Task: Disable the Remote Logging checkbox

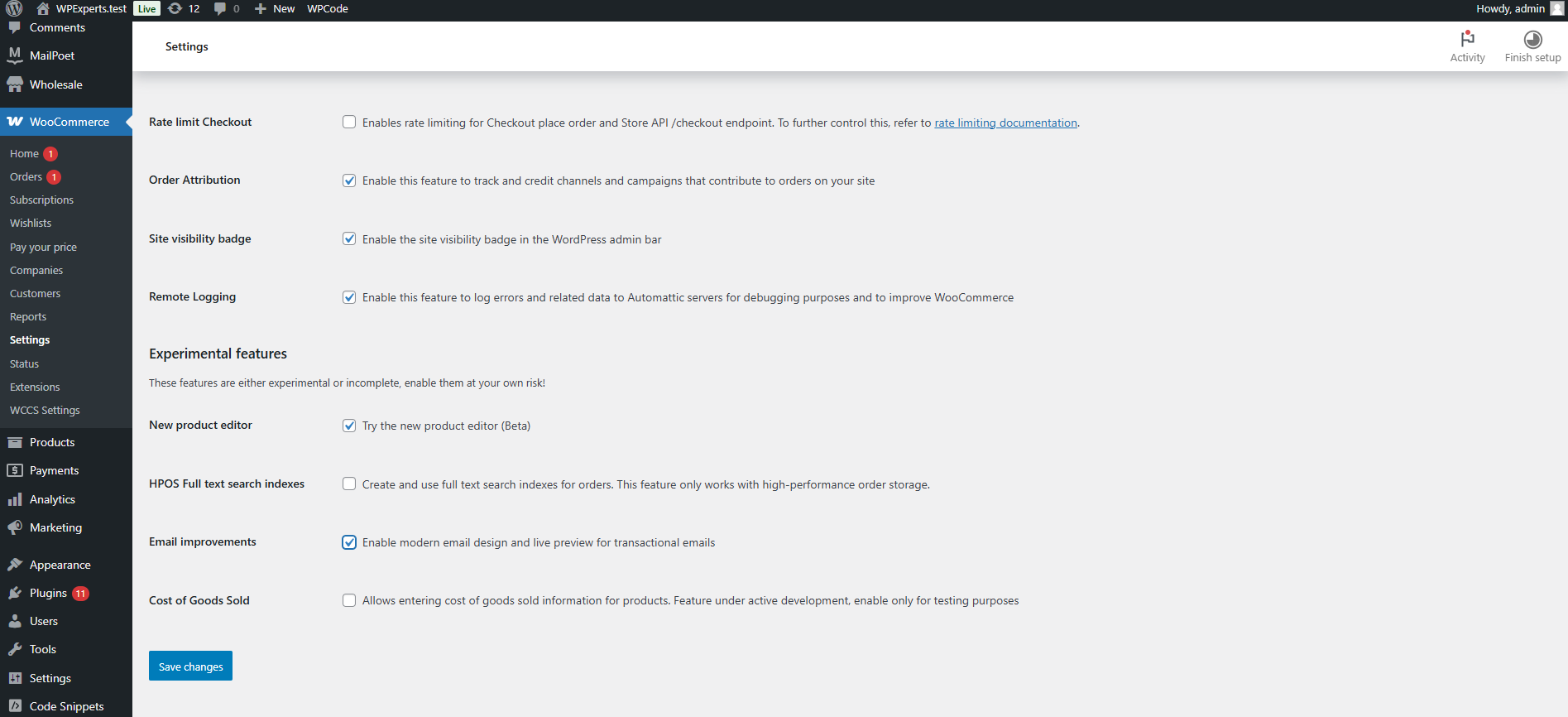Action: [x=349, y=297]
